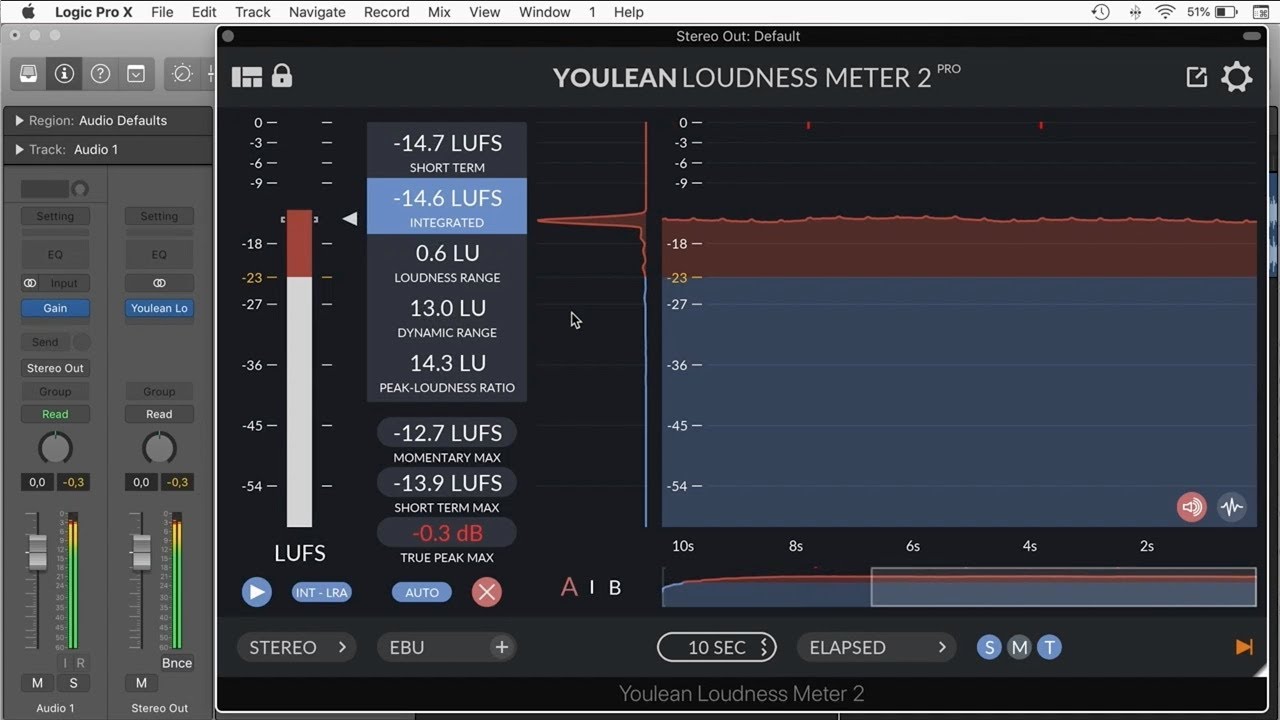The image size is (1280, 720).
Task: Click the keyboard viewer menu bar icon
Action: (1260, 12)
